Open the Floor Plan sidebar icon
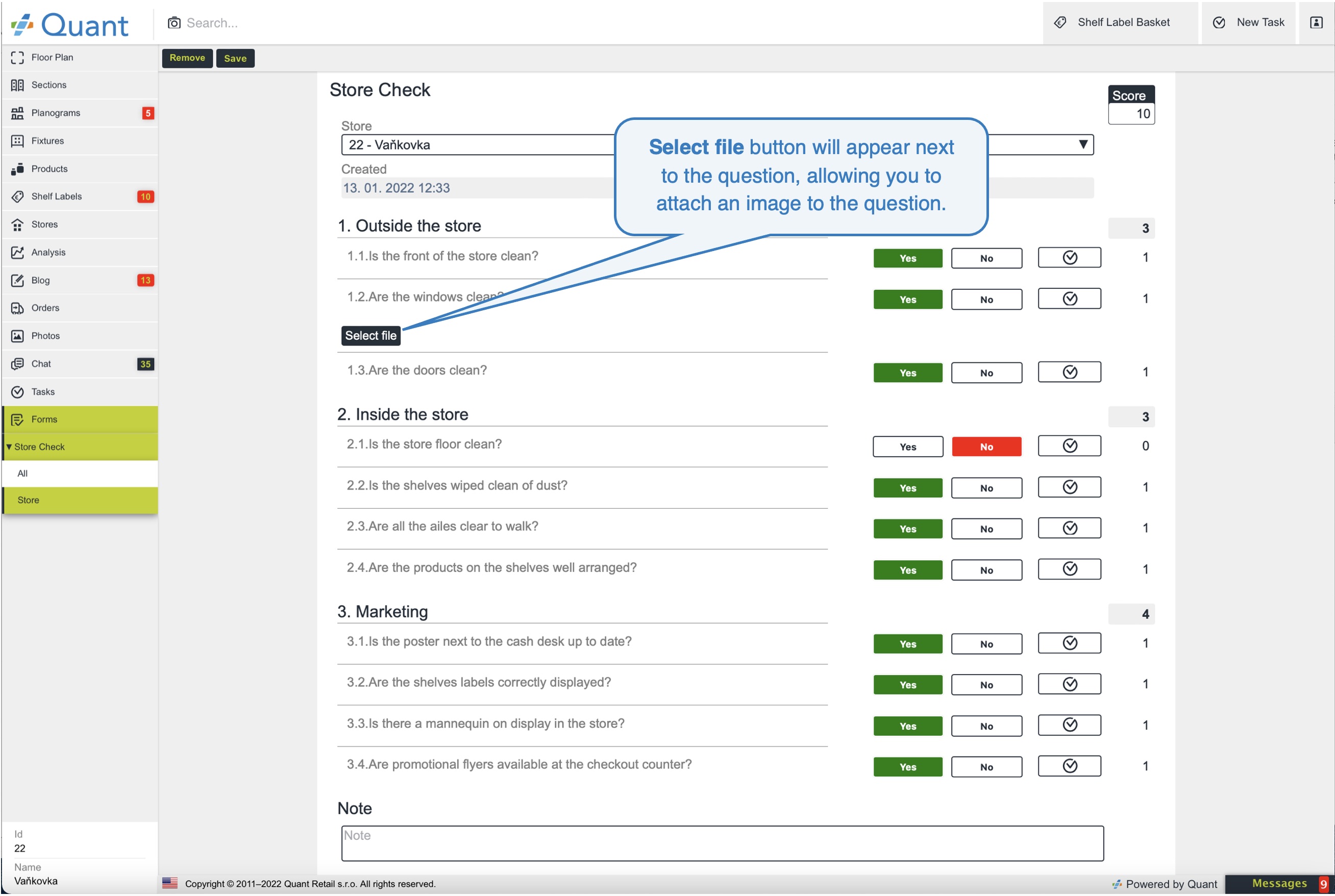1335x896 pixels. coord(17,57)
